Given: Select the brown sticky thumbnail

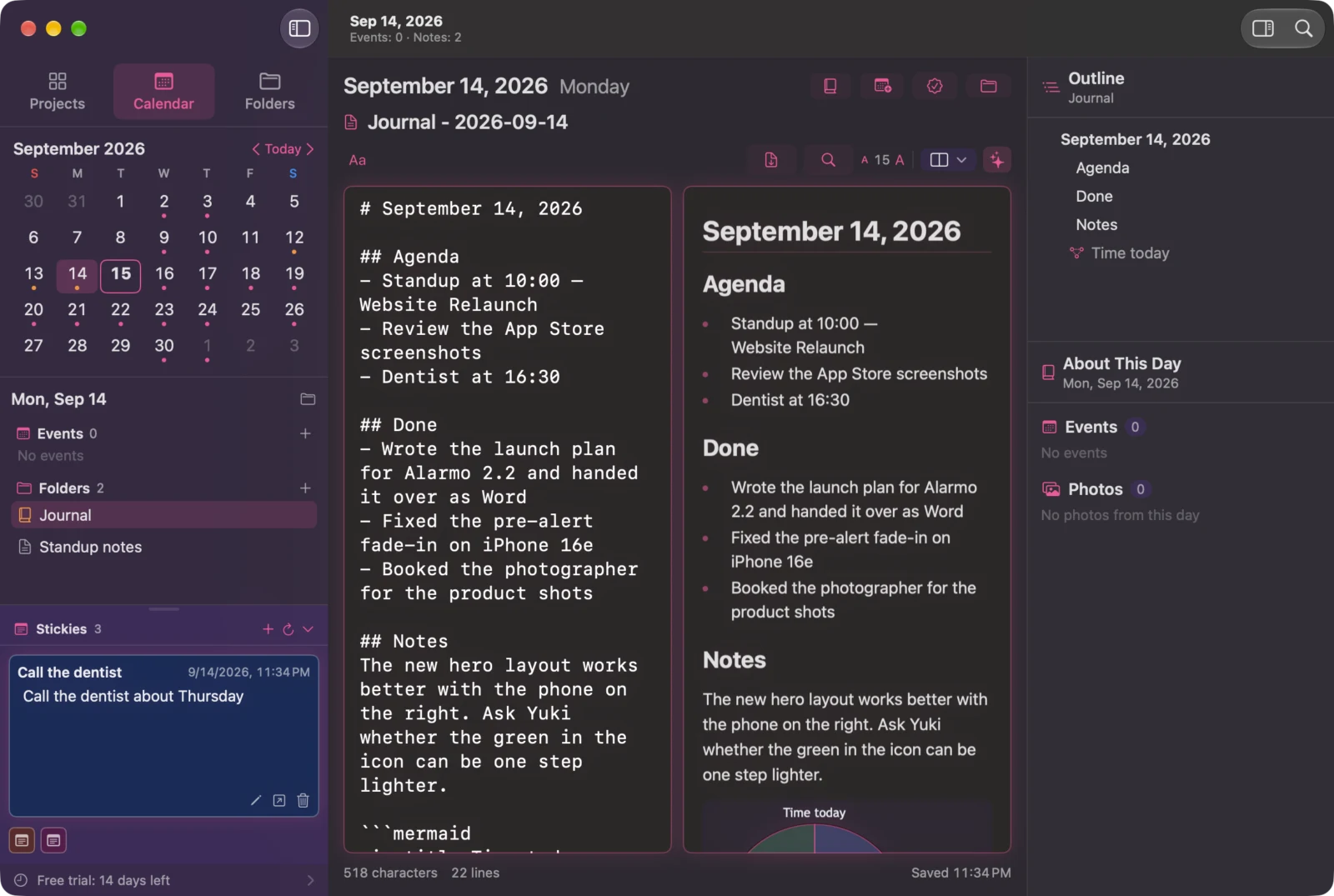Looking at the screenshot, I should point(23,840).
